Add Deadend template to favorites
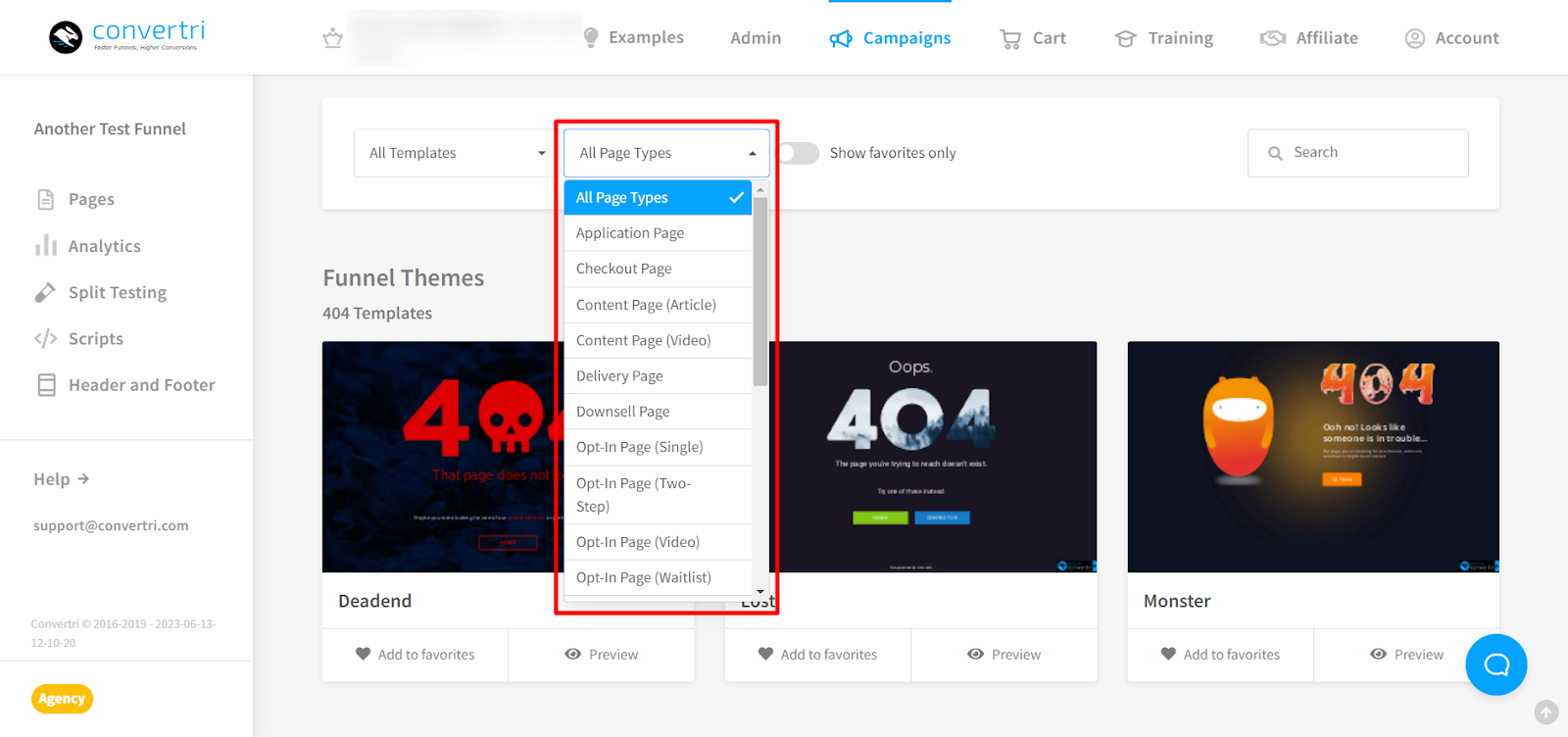 tap(415, 655)
